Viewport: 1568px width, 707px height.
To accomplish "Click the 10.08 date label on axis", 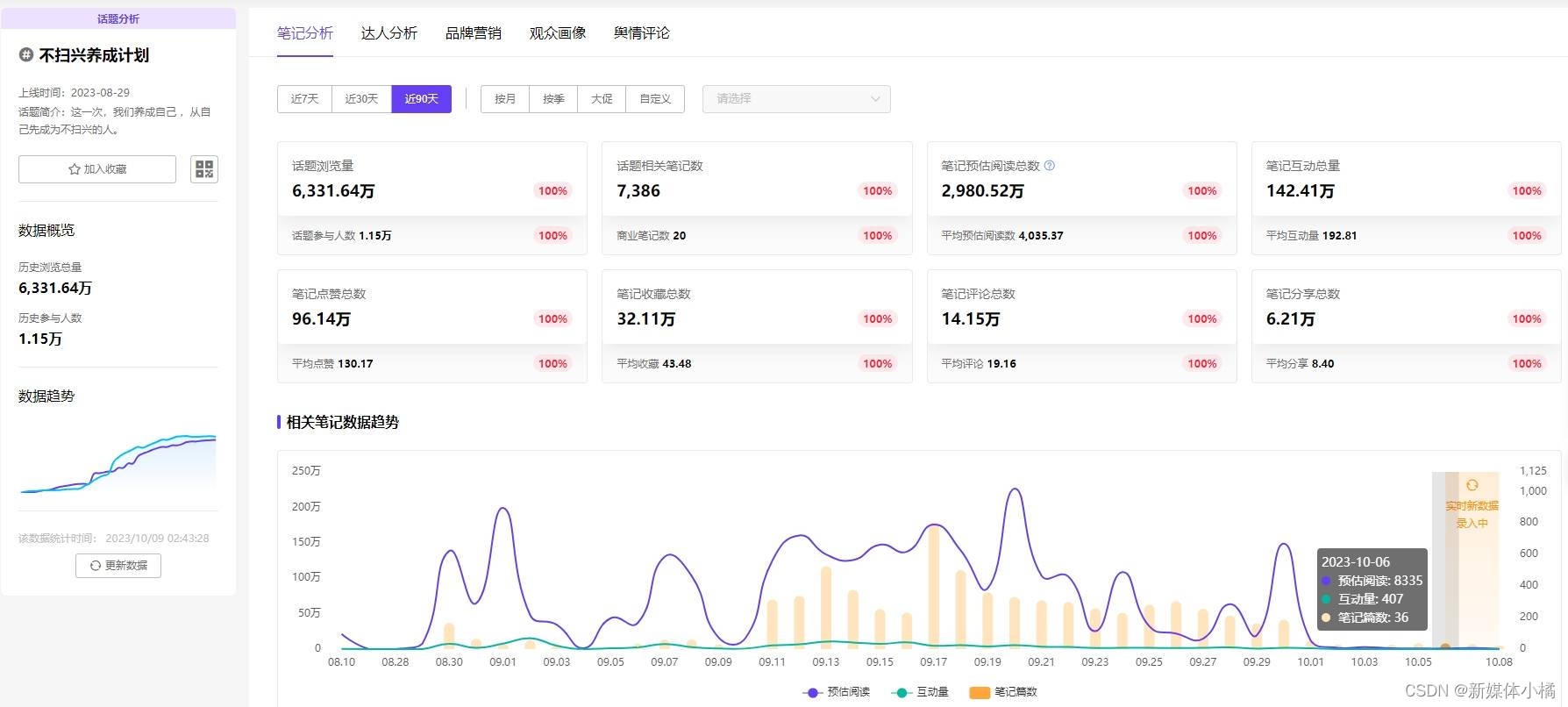I will point(1499,662).
